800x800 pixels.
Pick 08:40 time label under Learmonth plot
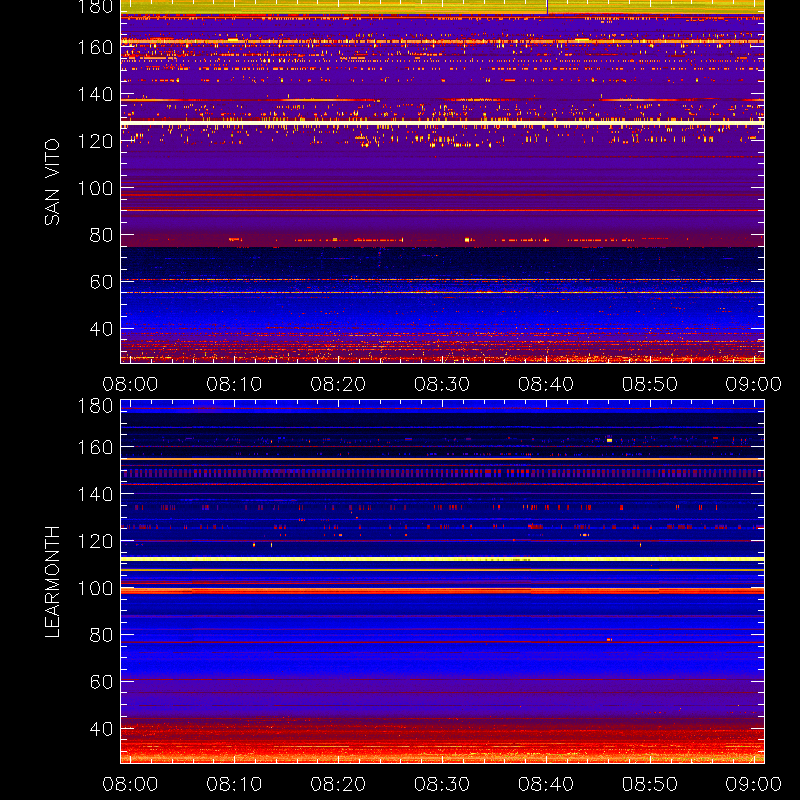546,784
